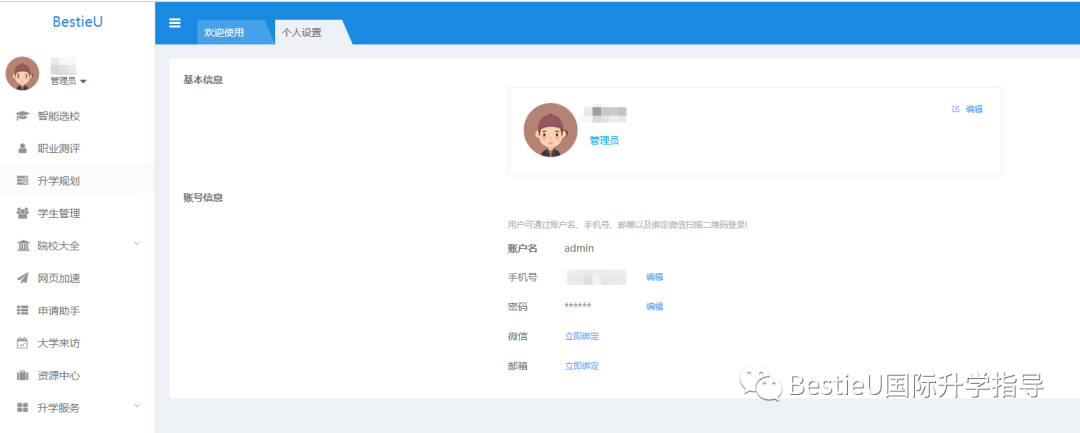The image size is (1080, 433).
Task: Click 编辑 next to 密码
Action: 654,306
